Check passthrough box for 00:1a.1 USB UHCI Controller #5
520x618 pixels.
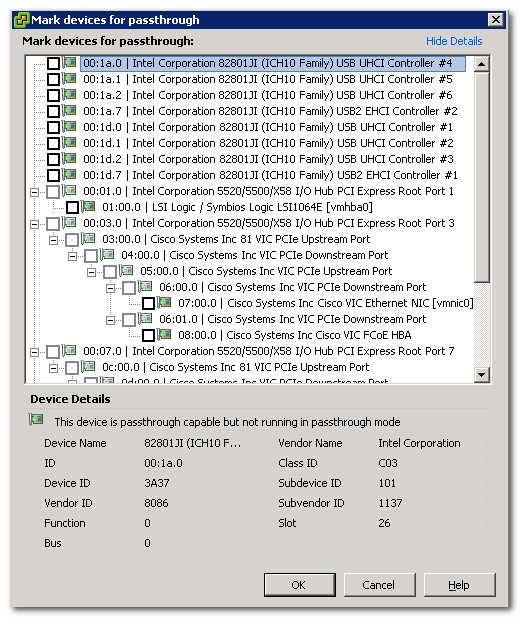click(x=53, y=80)
